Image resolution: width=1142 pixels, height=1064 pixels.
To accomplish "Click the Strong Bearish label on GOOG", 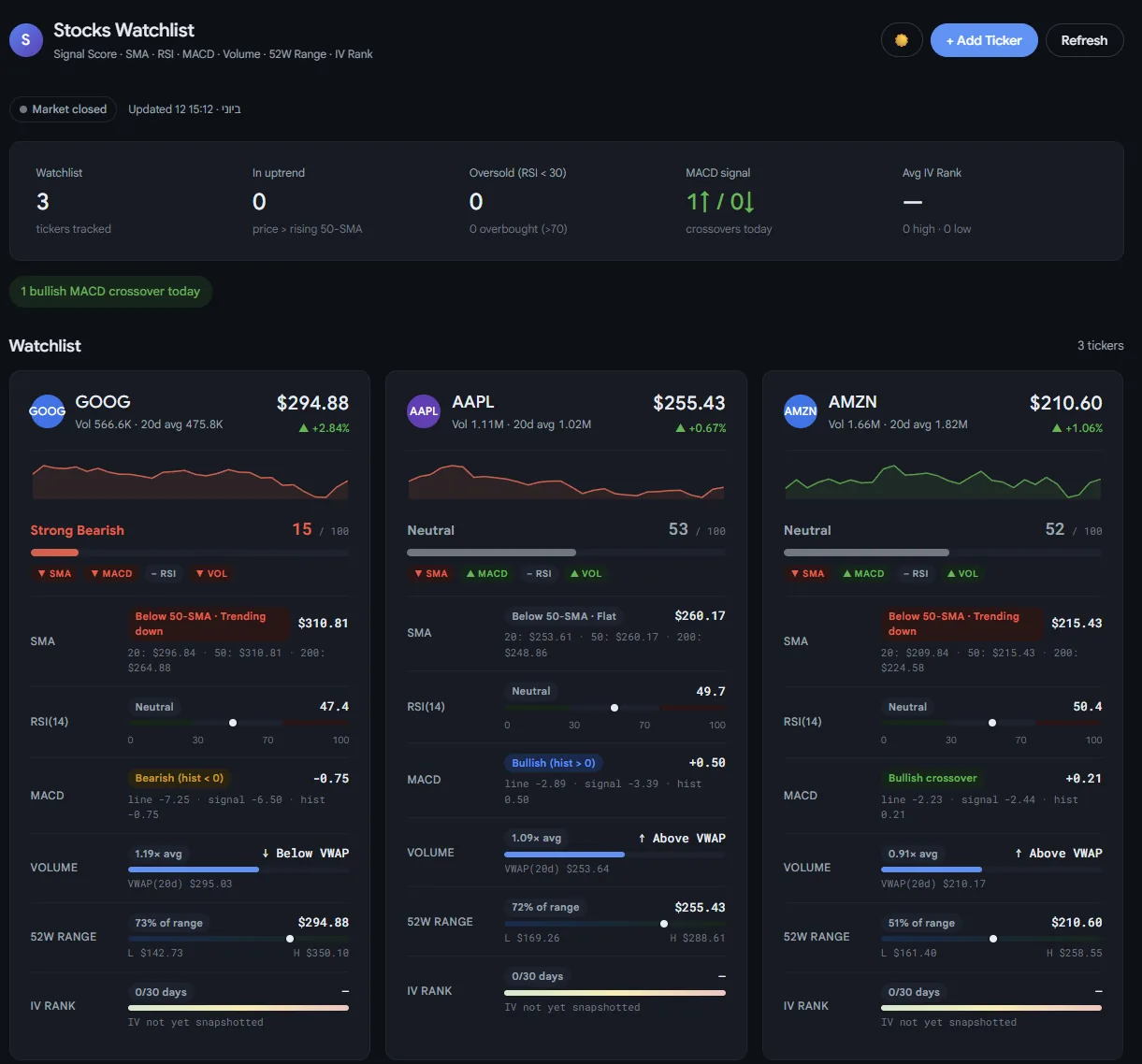I will (78, 530).
